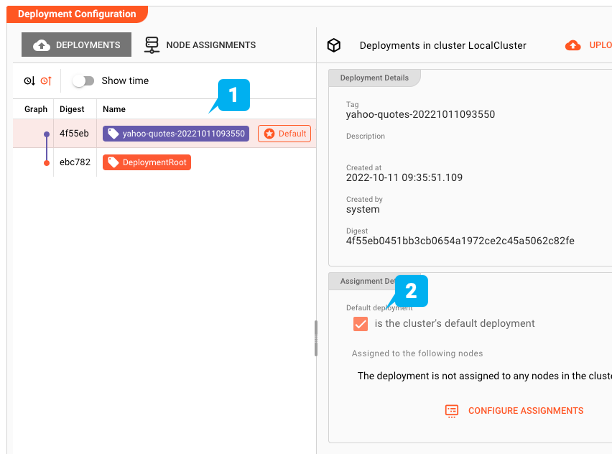Click the purple graph node for 4f55eb
This screenshot has height=454, width=612.
pyautogui.click(x=47, y=133)
